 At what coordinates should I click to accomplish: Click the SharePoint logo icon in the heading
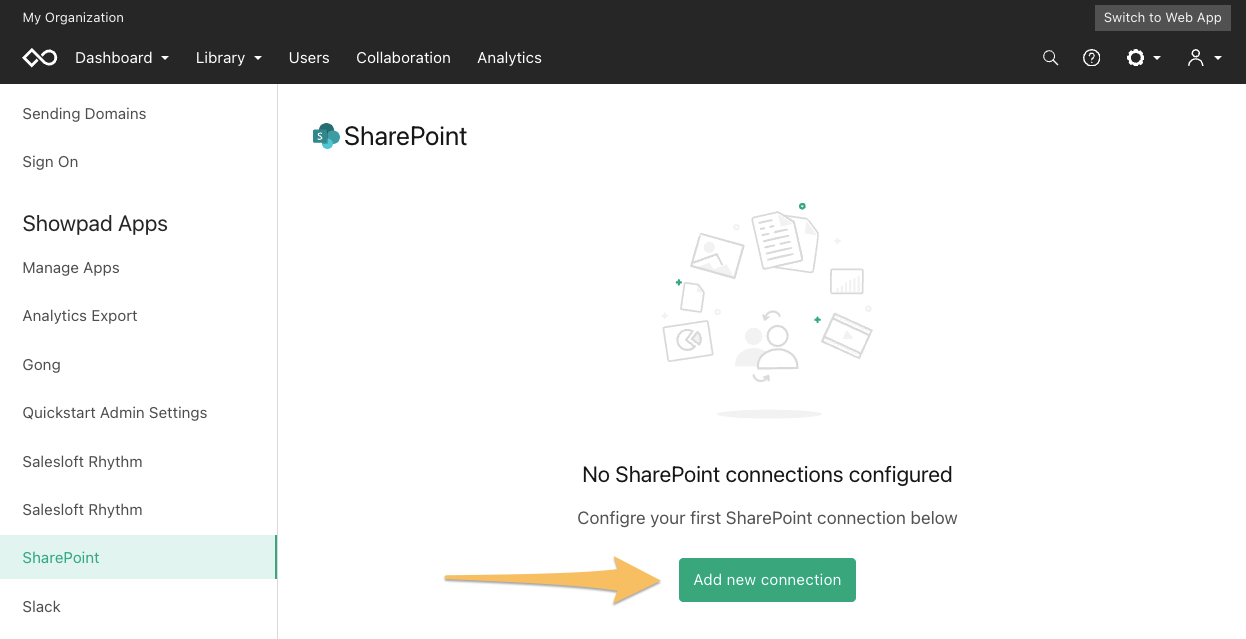point(326,136)
